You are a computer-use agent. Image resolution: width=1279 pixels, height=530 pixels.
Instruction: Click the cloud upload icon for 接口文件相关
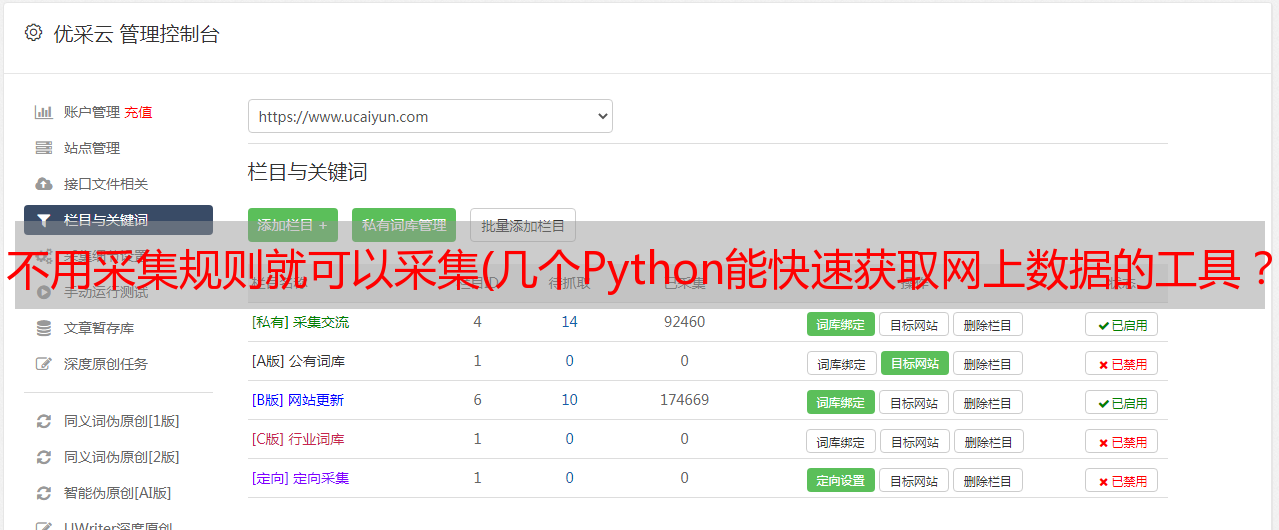(x=44, y=184)
